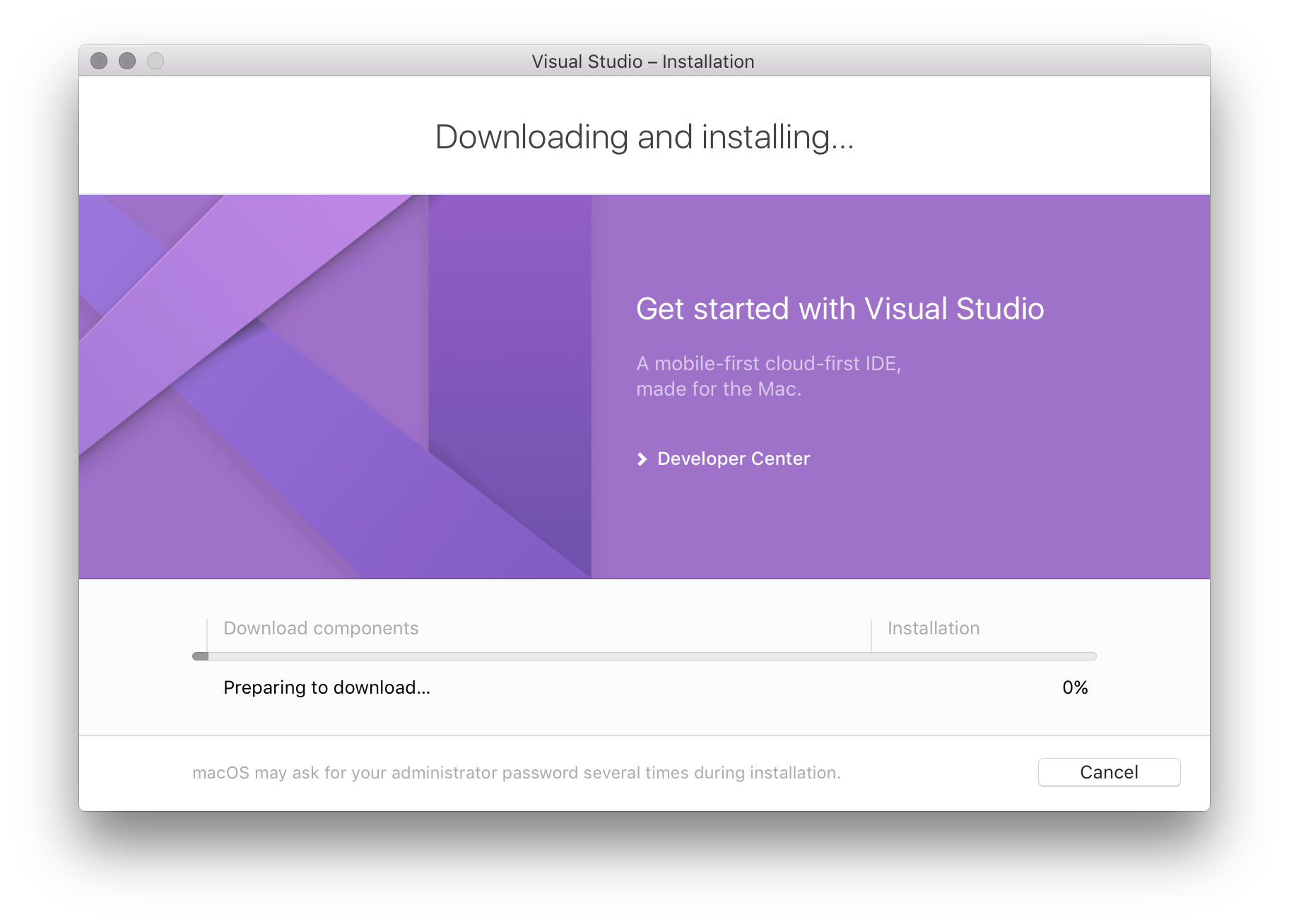This screenshot has height=924, width=1289.
Task: Click the 'Downloading and installing...' heading
Action: coord(644,137)
